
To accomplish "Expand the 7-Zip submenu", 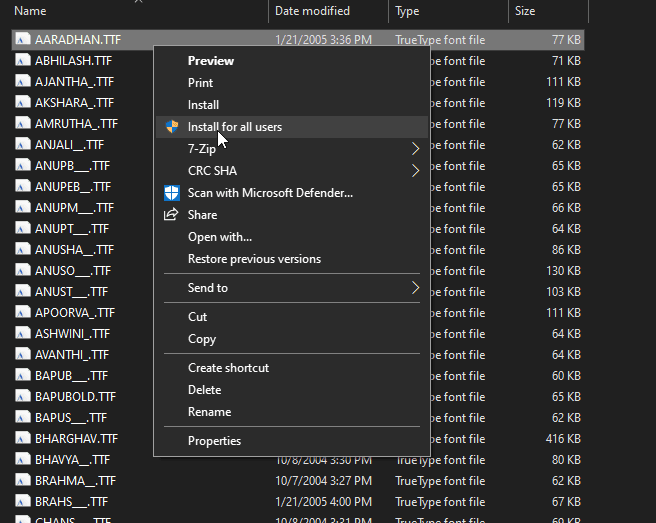I will 415,149.
